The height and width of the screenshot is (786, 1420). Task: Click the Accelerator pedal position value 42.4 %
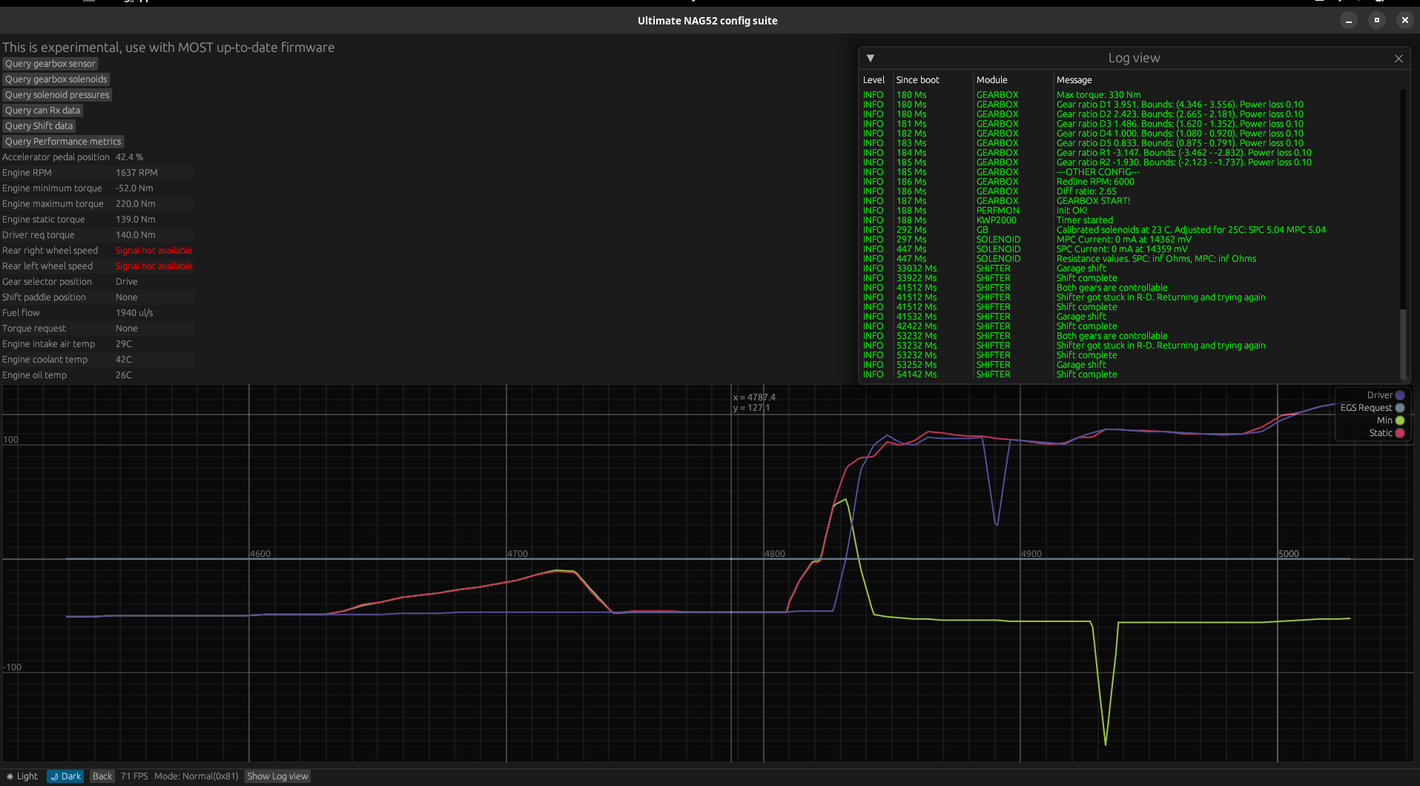[129, 157]
